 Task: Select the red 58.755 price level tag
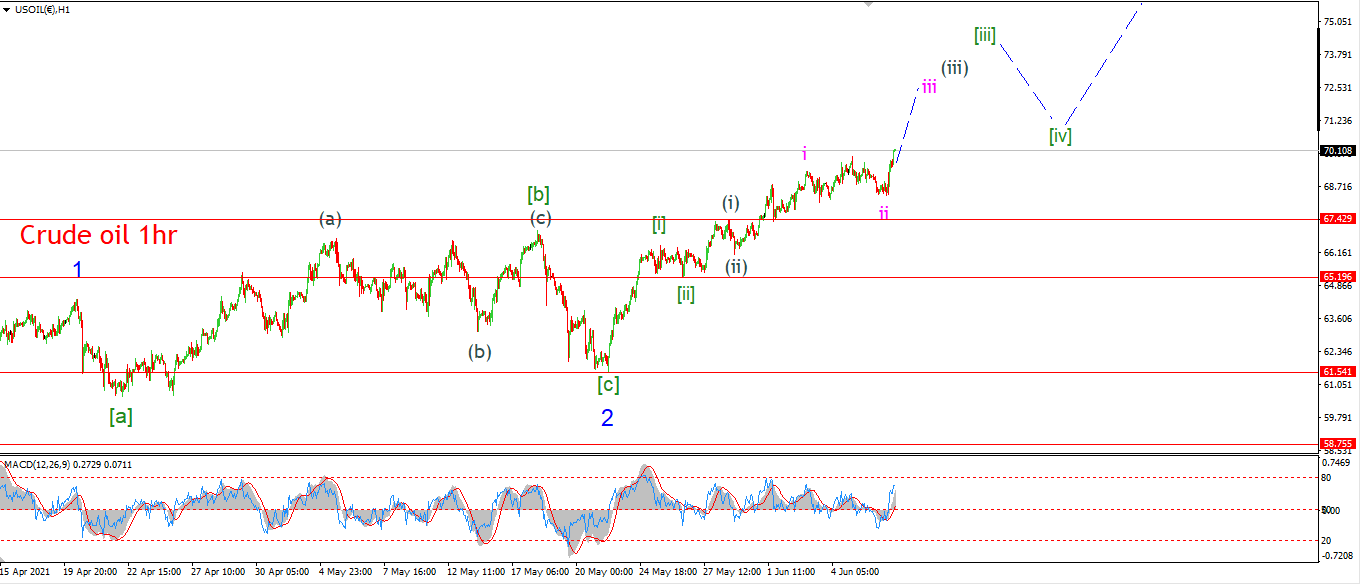tap(1338, 443)
